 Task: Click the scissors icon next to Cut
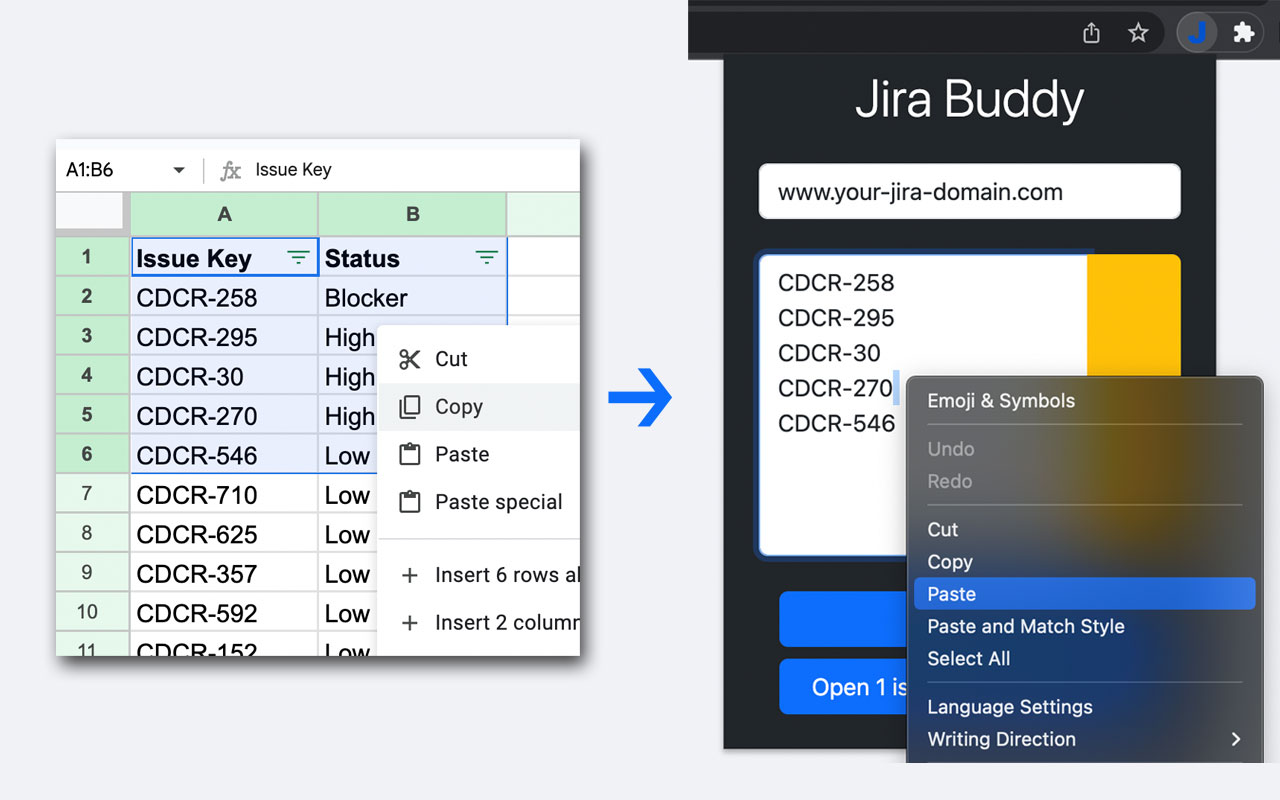point(410,359)
